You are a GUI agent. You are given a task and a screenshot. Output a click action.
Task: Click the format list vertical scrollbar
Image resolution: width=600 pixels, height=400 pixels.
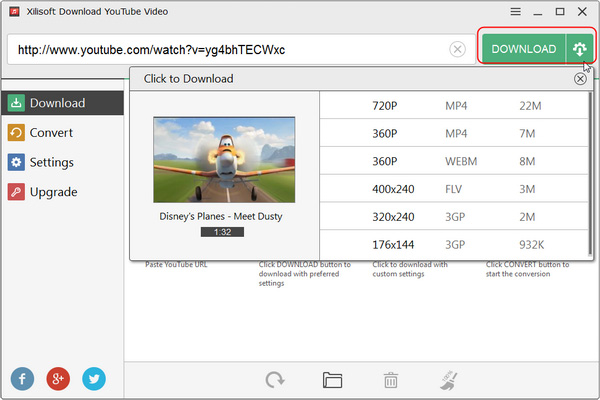[590, 174]
